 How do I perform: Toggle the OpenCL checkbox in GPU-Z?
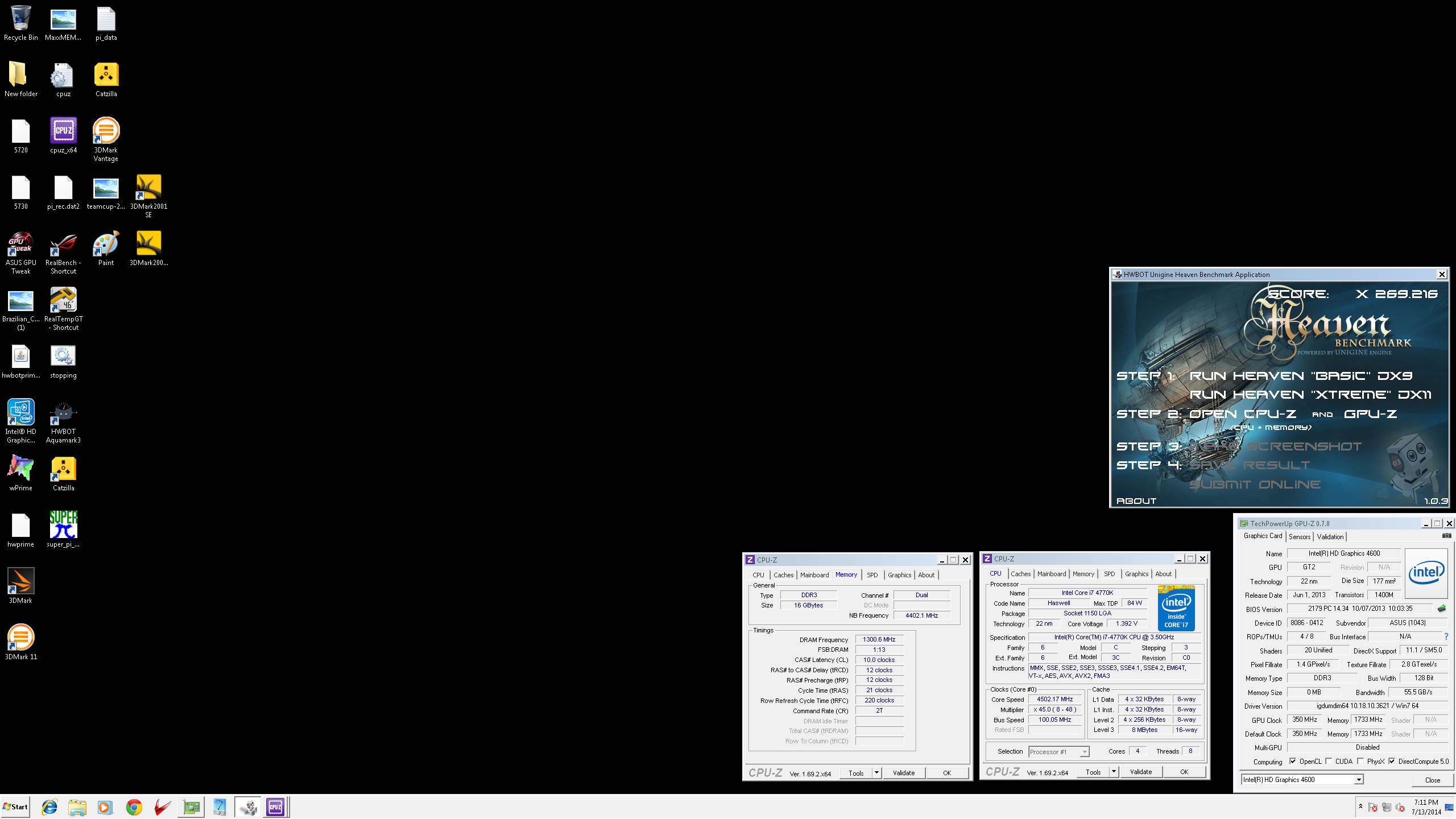pos(1293,761)
